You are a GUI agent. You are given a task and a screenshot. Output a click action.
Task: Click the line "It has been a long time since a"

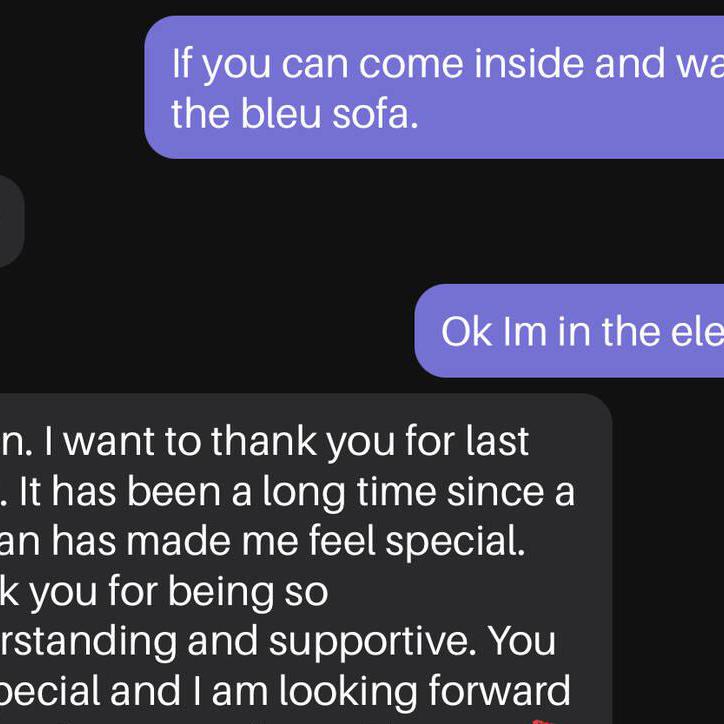312,491
